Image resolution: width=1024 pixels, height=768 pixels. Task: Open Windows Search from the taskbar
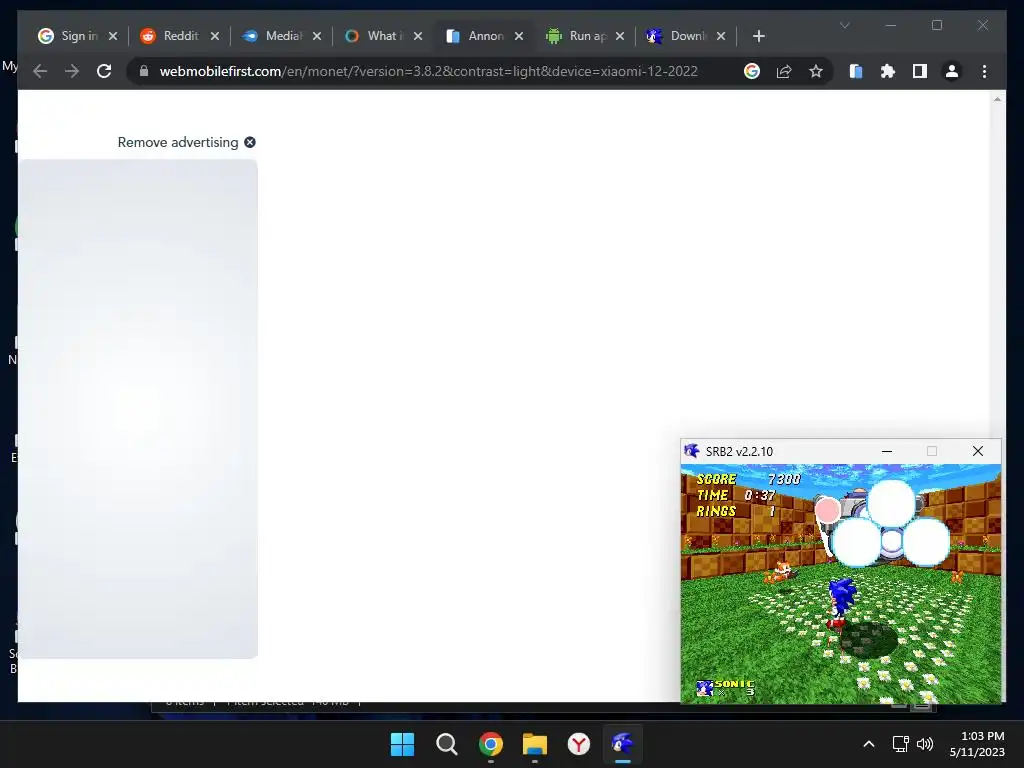click(447, 744)
